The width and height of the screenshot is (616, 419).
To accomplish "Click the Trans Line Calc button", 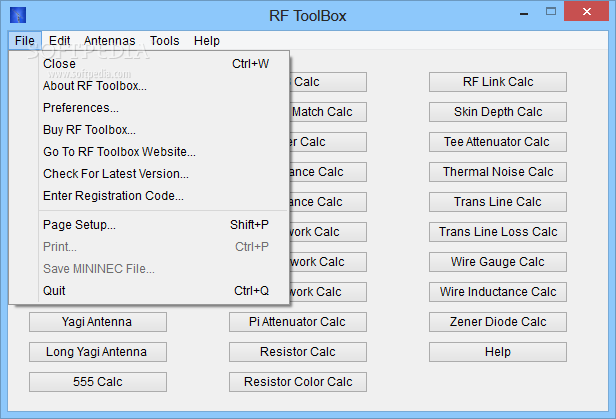I will pyautogui.click(x=498, y=202).
